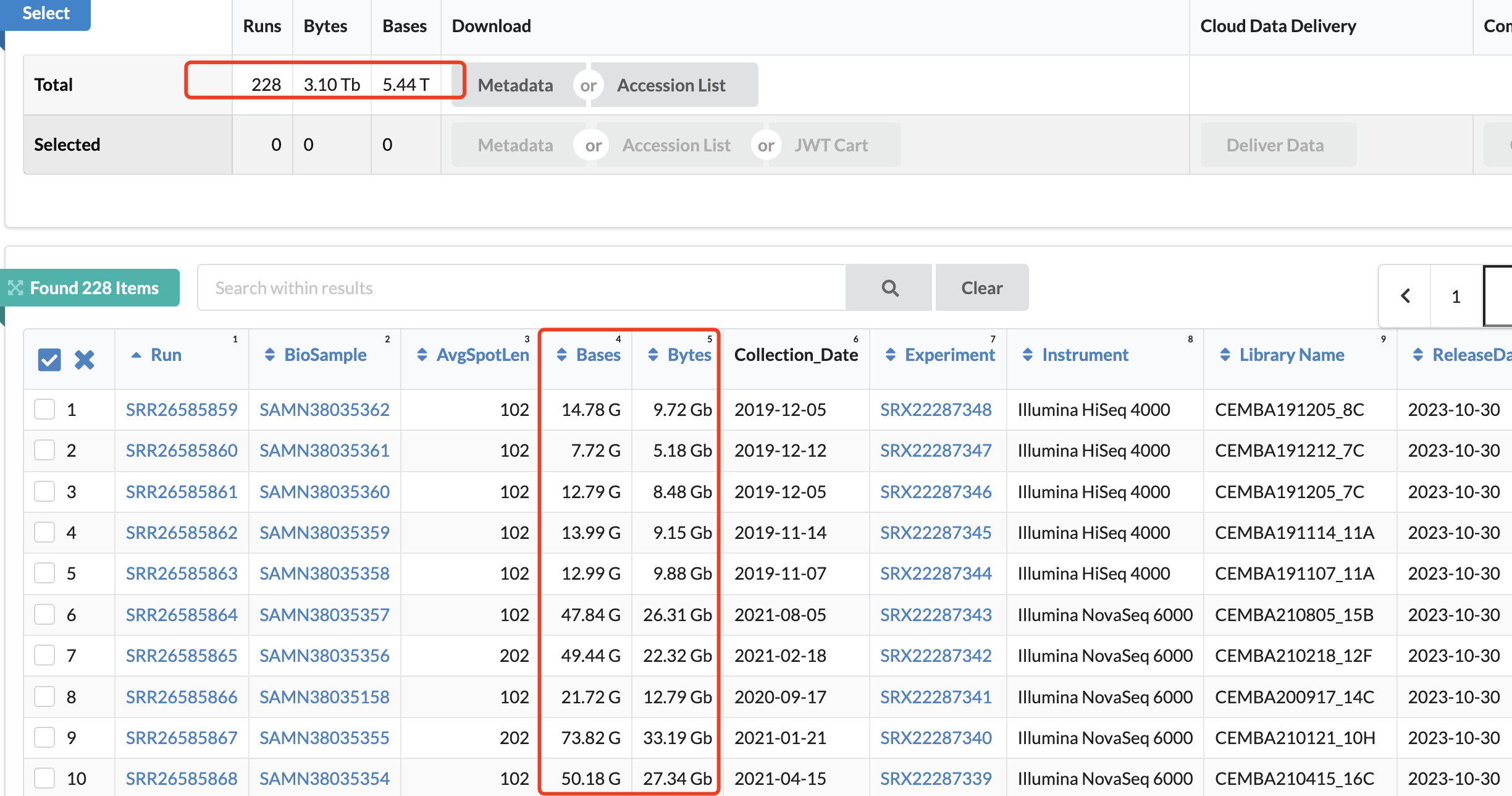Click the Collection_Date column header

click(x=796, y=355)
